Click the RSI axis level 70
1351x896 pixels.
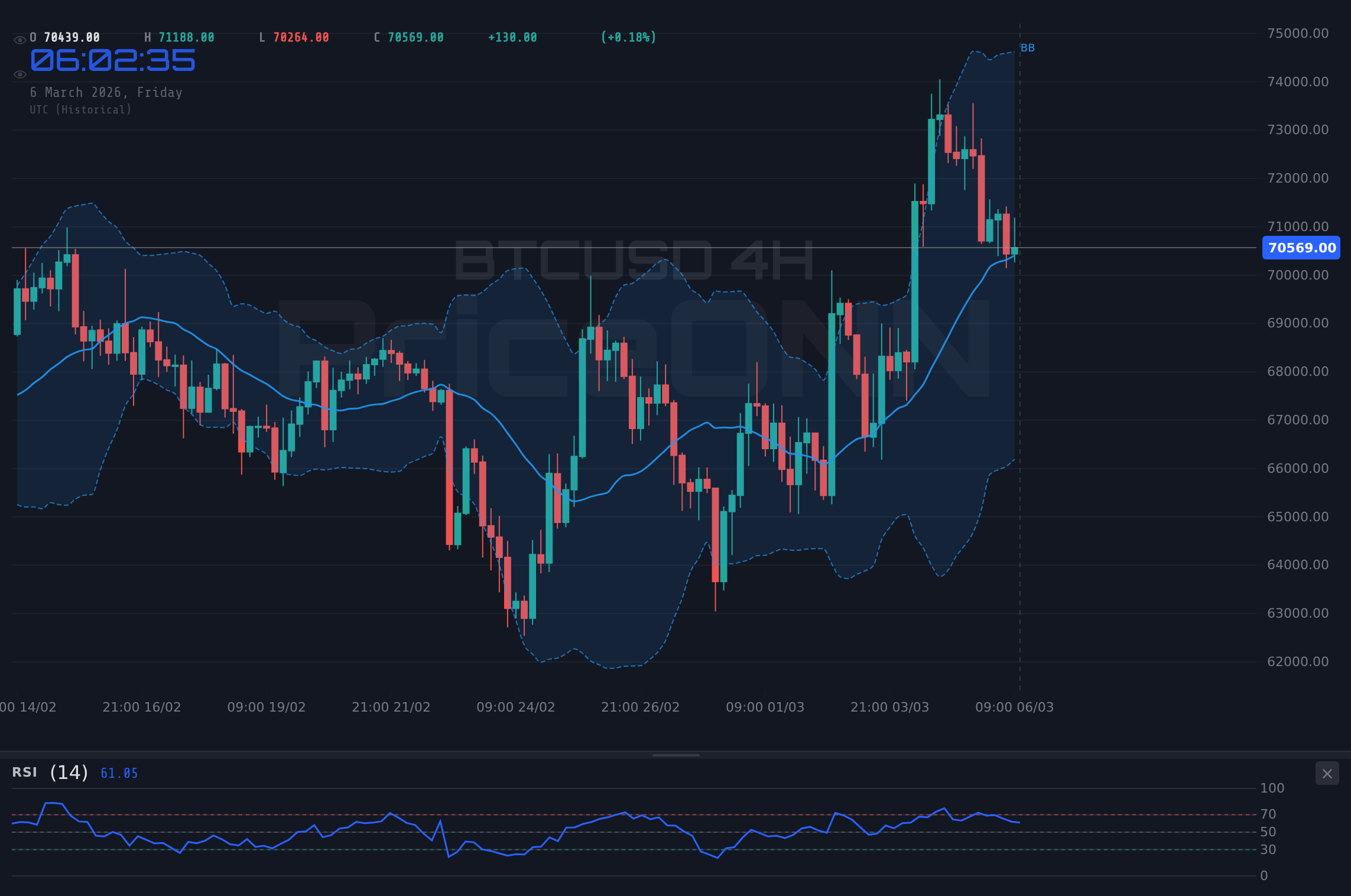point(1268,814)
